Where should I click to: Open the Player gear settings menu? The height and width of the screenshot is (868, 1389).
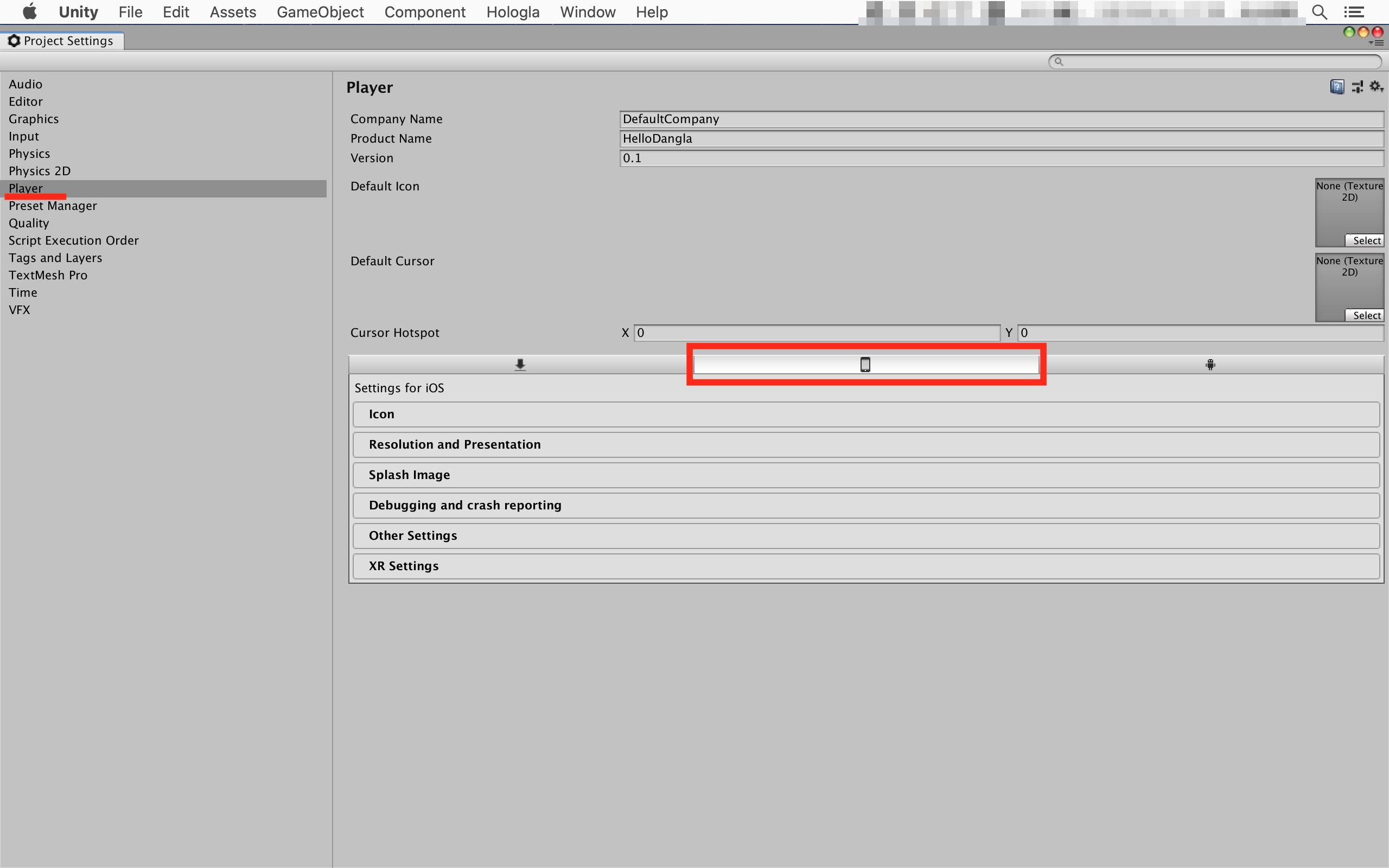[x=1376, y=87]
